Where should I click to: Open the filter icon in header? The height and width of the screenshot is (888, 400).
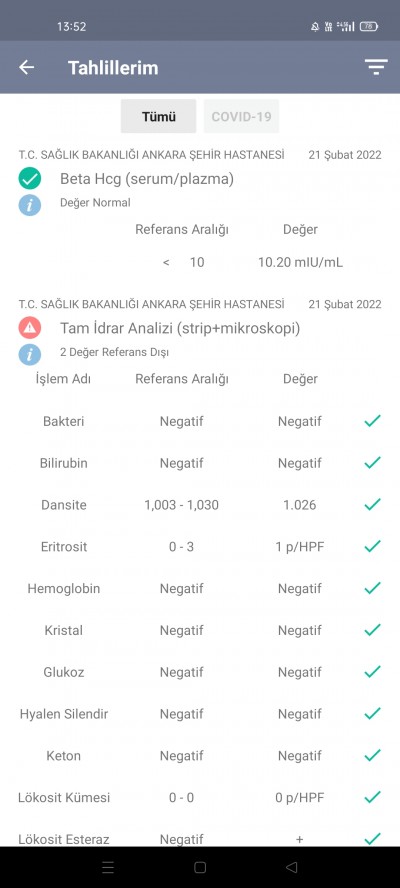click(x=376, y=67)
